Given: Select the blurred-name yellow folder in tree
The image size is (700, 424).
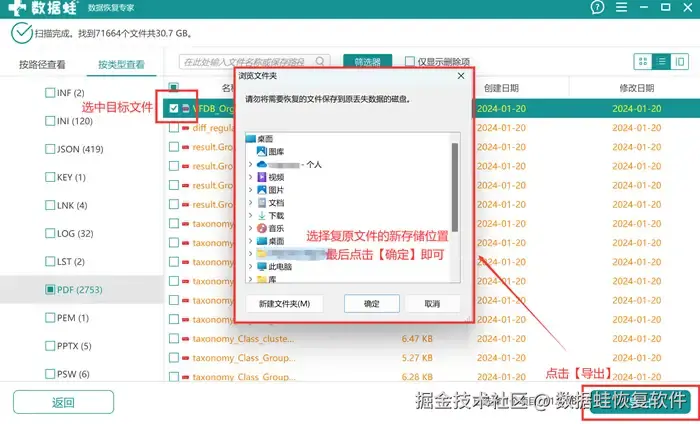Looking at the screenshot, I should [290, 254].
